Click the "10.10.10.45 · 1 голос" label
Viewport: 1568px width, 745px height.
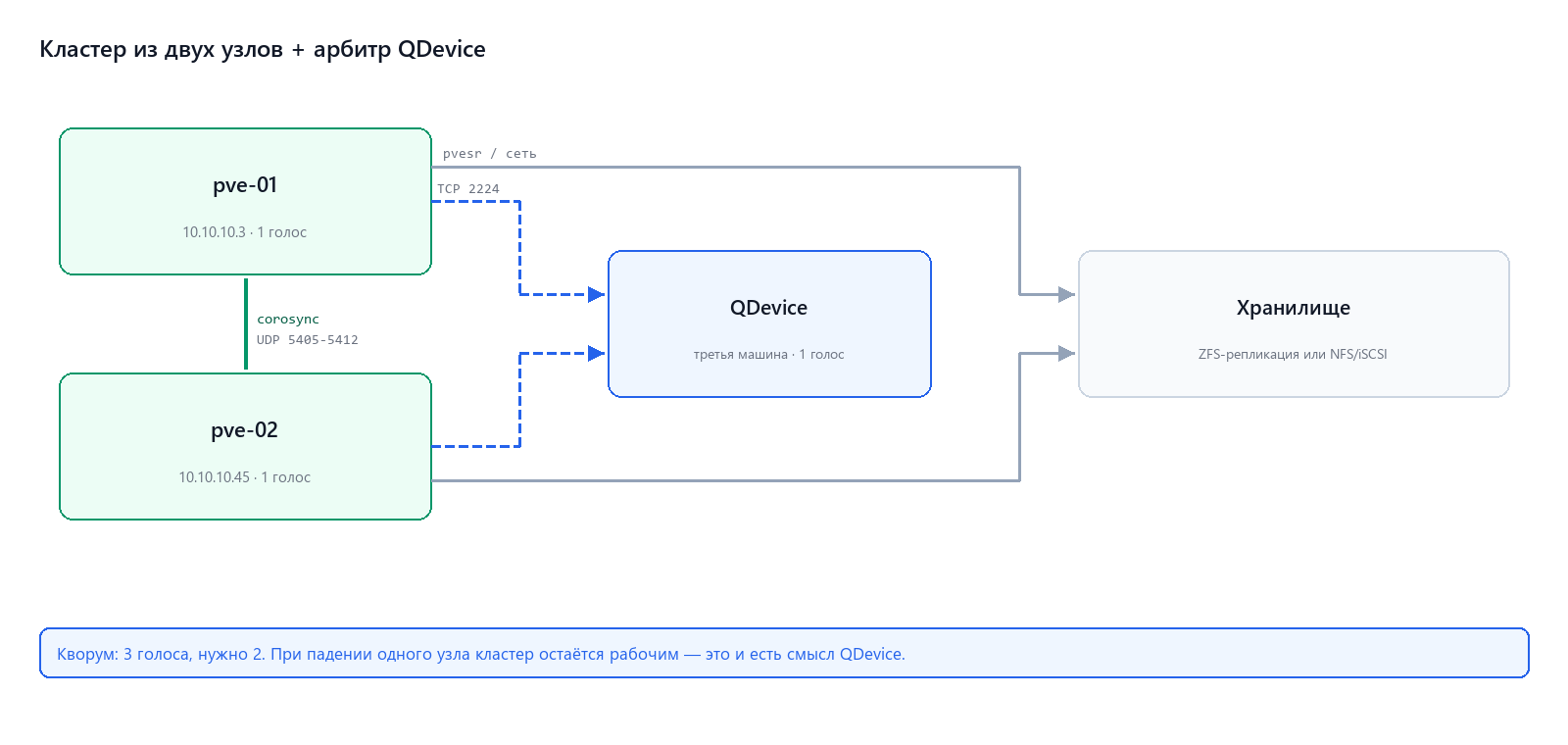click(x=244, y=477)
